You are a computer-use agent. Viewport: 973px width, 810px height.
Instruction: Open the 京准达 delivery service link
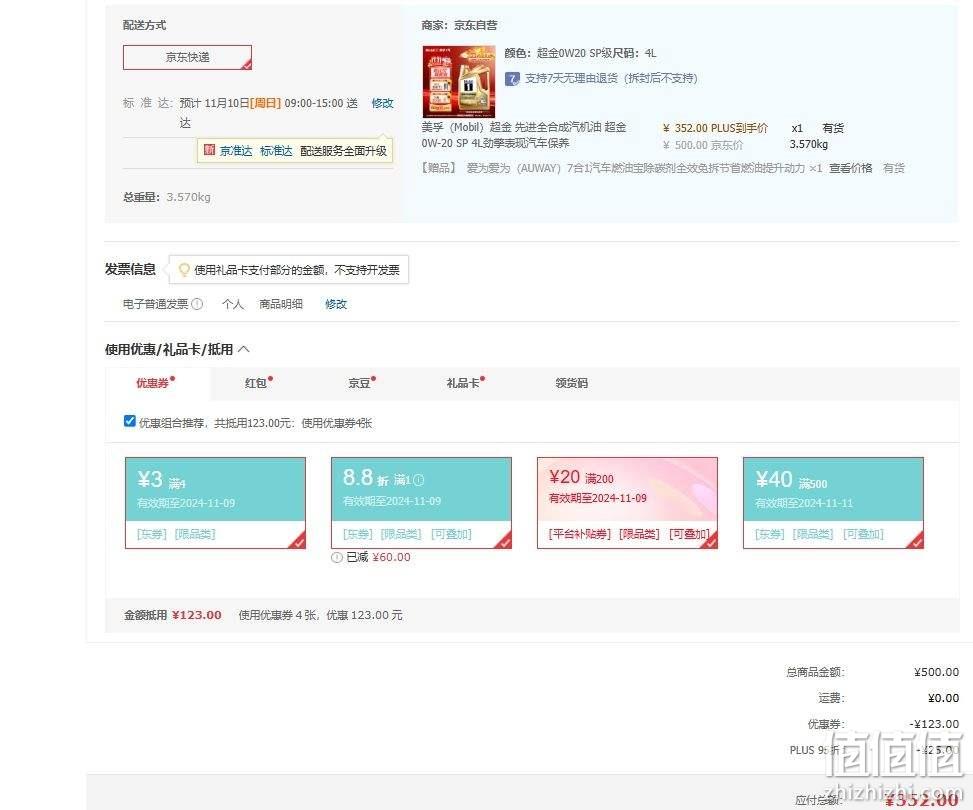pyautogui.click(x=236, y=151)
